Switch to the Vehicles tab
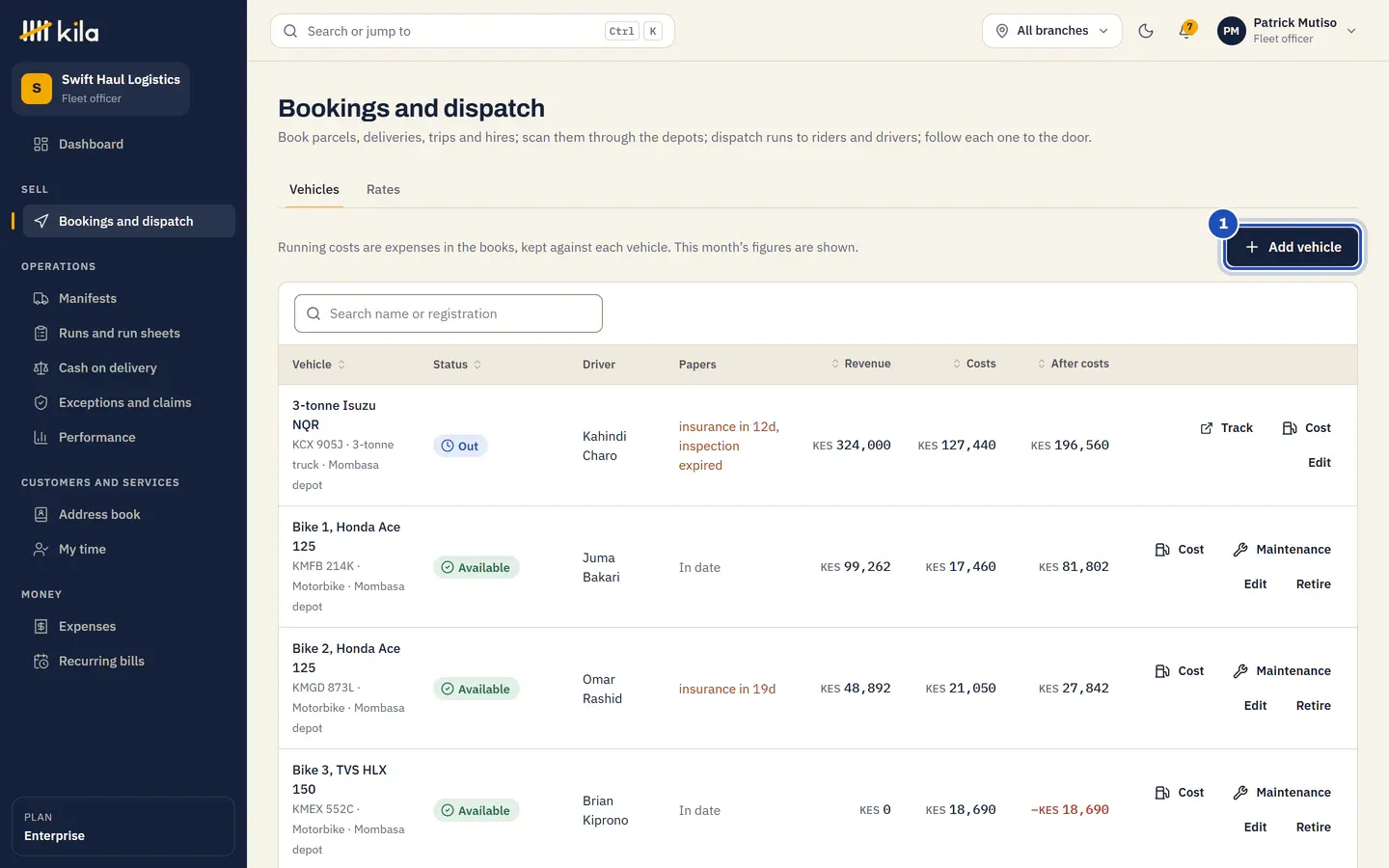 pos(314,190)
